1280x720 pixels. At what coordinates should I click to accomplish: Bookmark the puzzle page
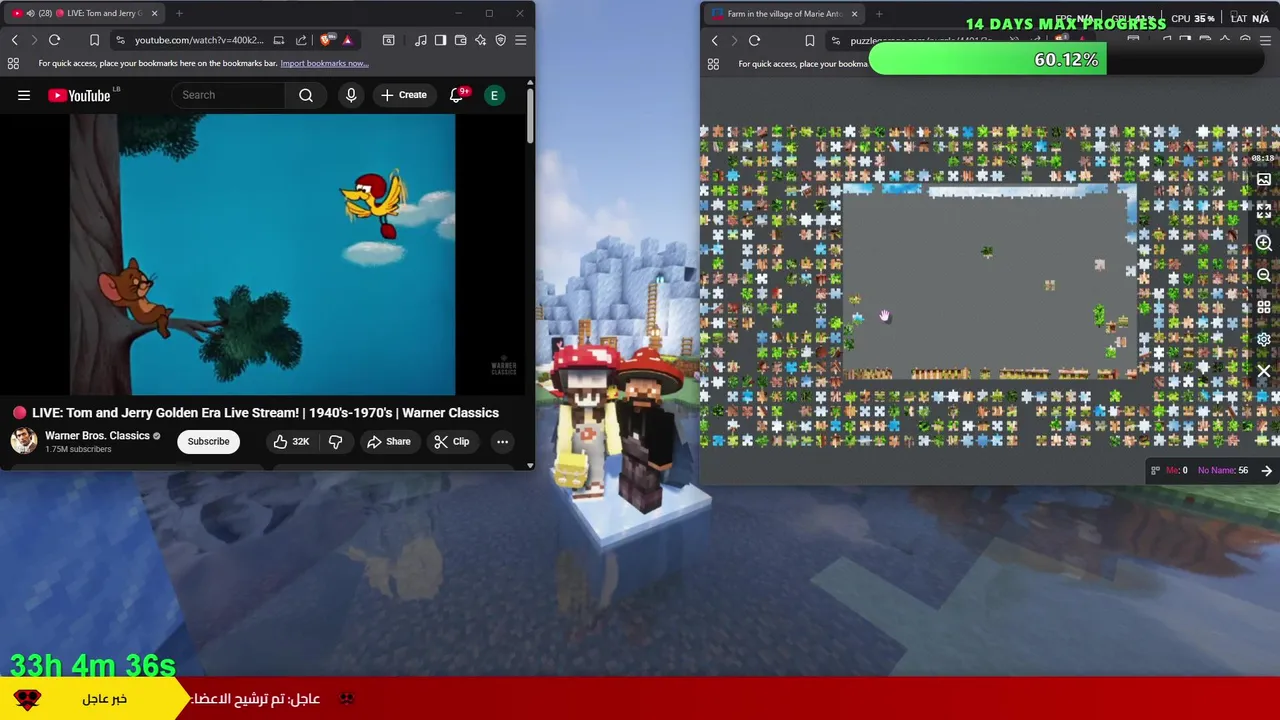click(x=809, y=40)
